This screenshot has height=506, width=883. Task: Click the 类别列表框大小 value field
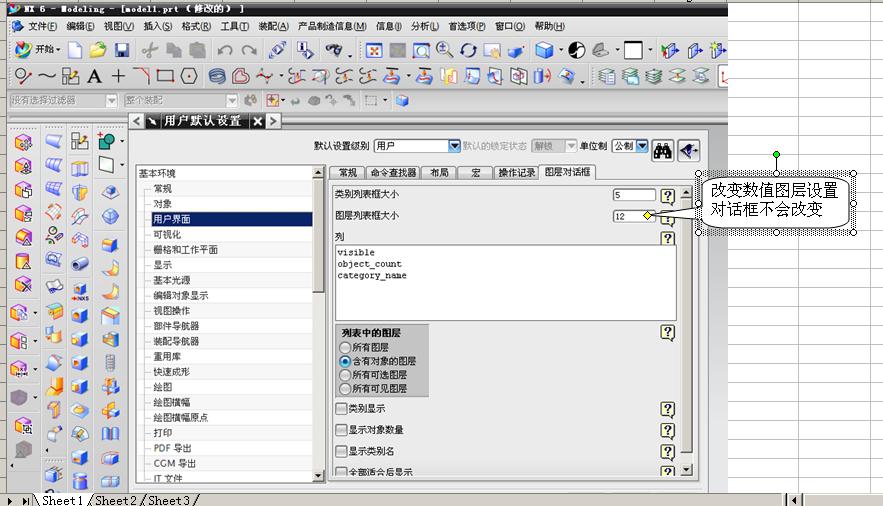click(634, 195)
